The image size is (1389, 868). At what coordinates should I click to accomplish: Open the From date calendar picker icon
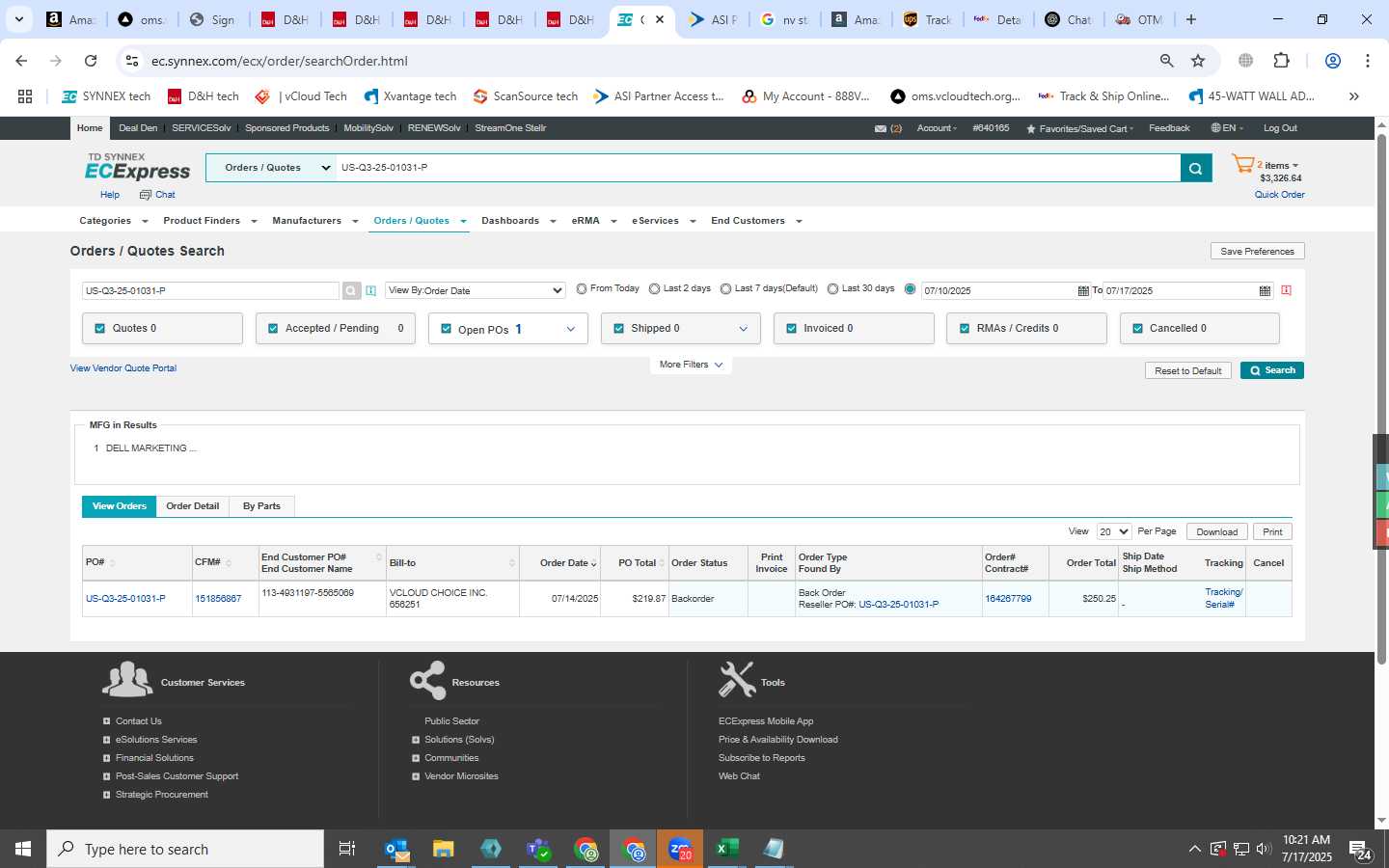1083,290
